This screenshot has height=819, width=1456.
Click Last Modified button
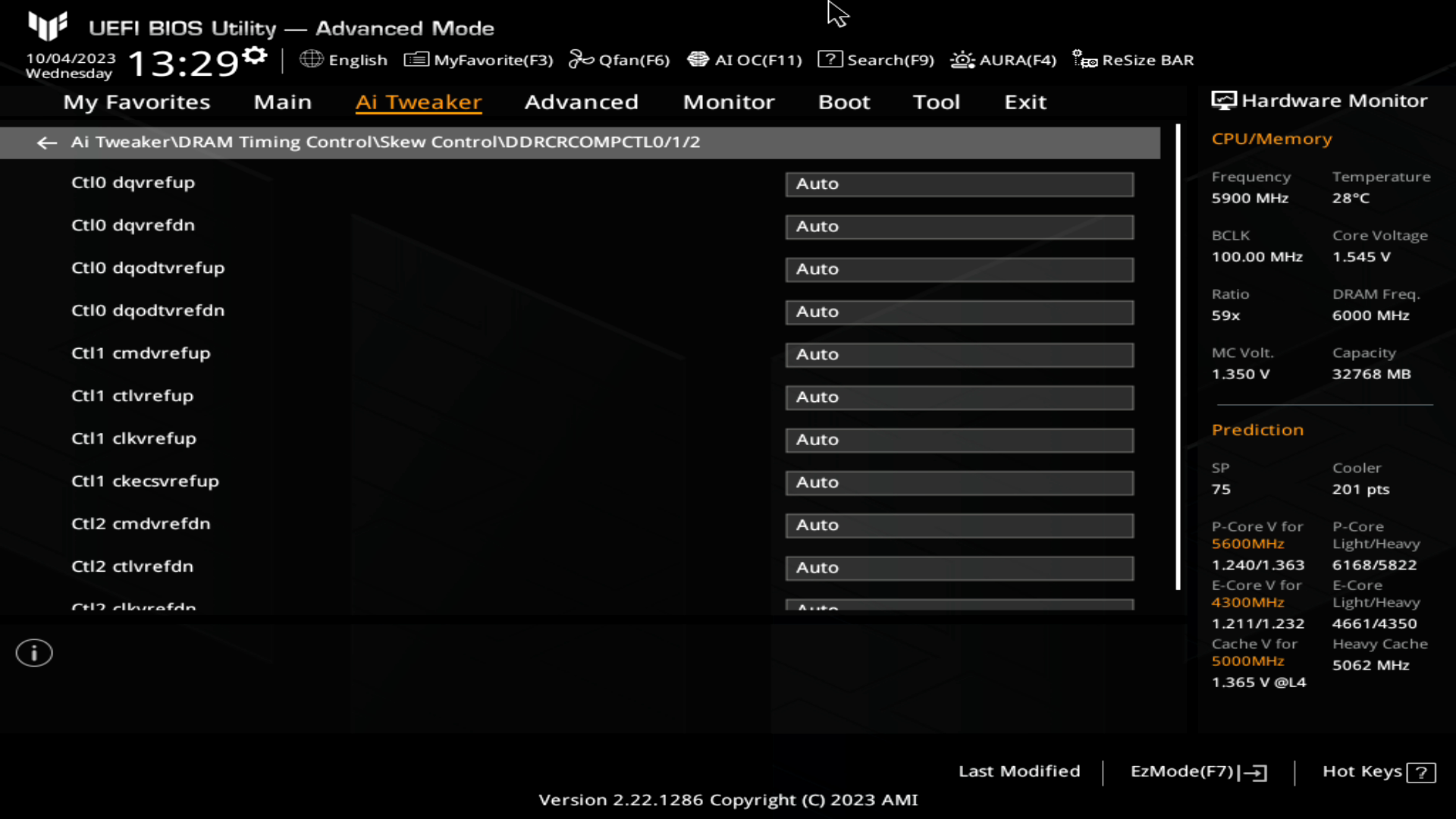[1019, 771]
